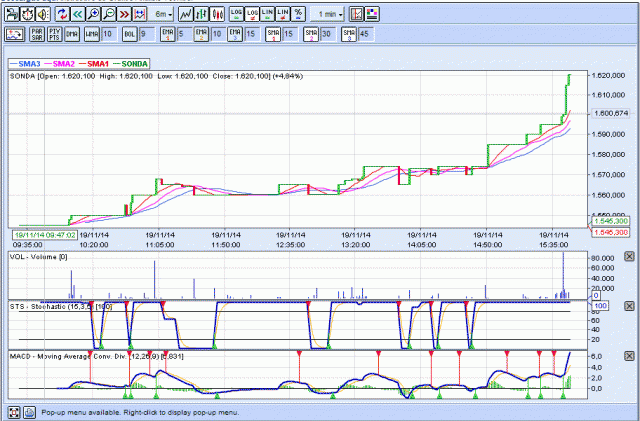Click the pivot points (PIV PTS) button
This screenshot has height=421, width=640.
click(54, 33)
